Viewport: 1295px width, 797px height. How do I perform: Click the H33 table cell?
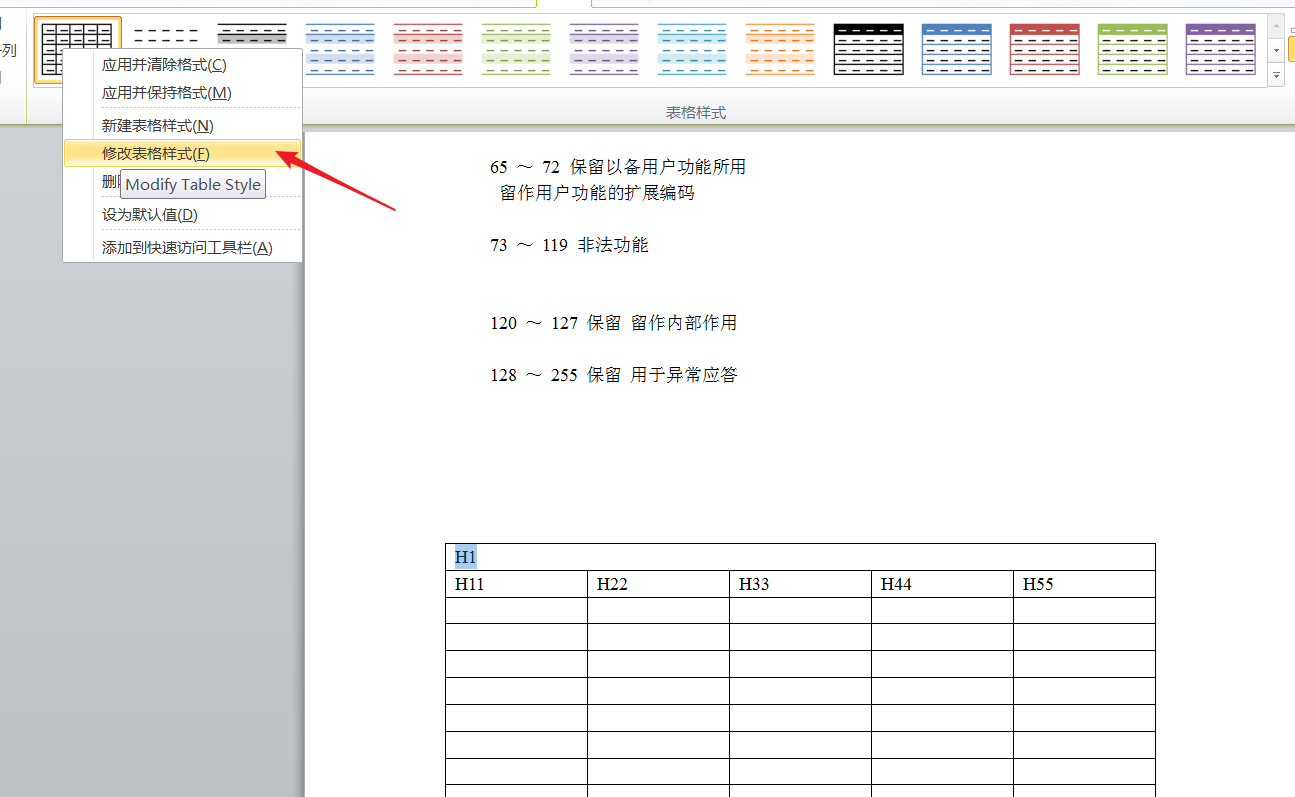800,584
